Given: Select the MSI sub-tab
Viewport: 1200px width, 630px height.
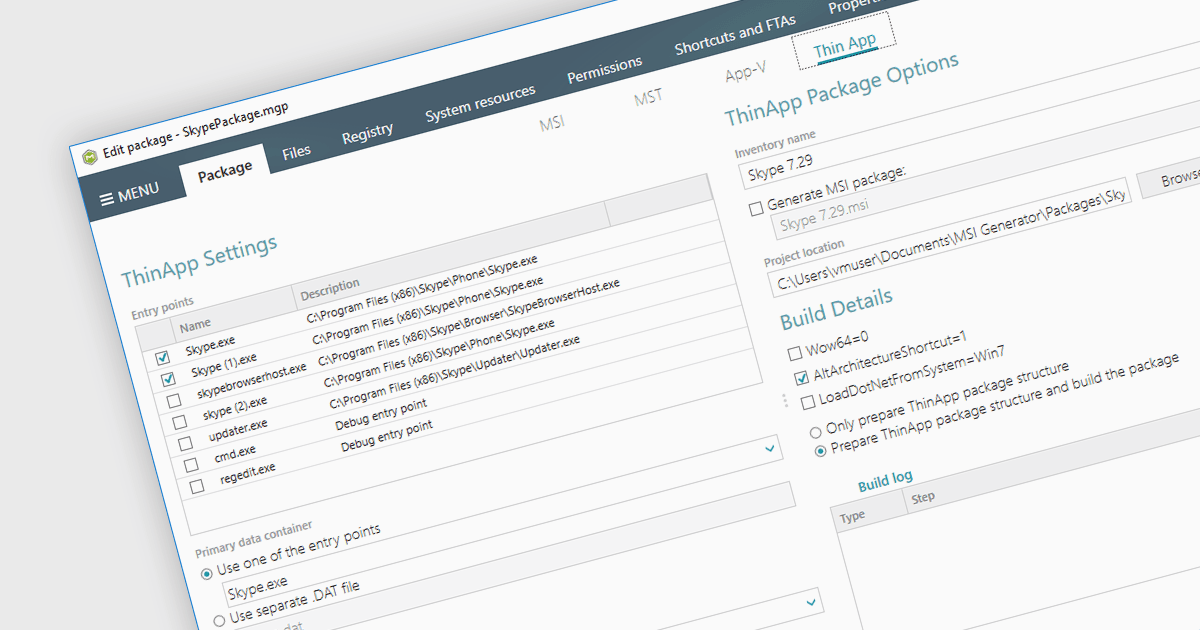Looking at the screenshot, I should [x=553, y=123].
